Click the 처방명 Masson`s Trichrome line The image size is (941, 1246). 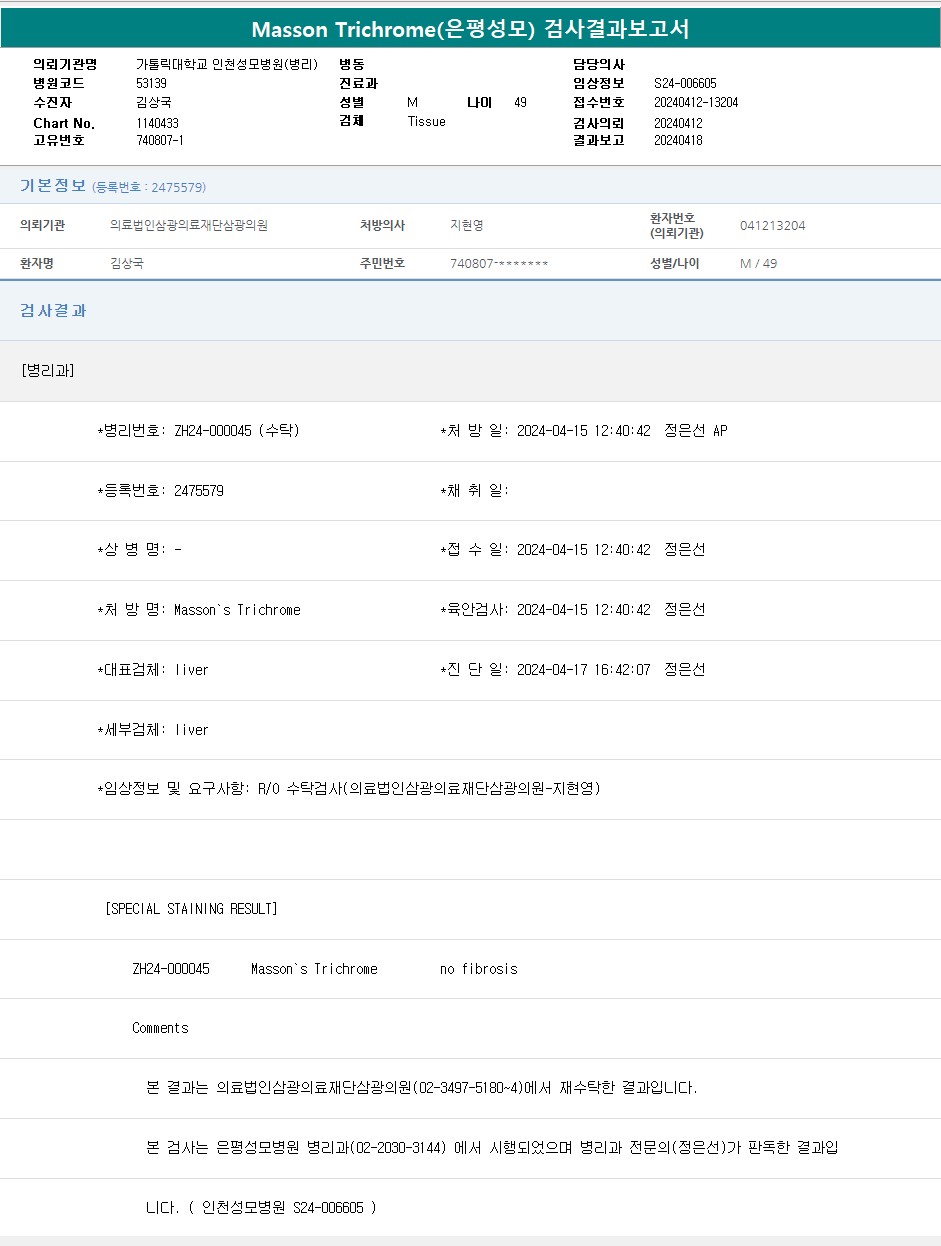tap(198, 610)
